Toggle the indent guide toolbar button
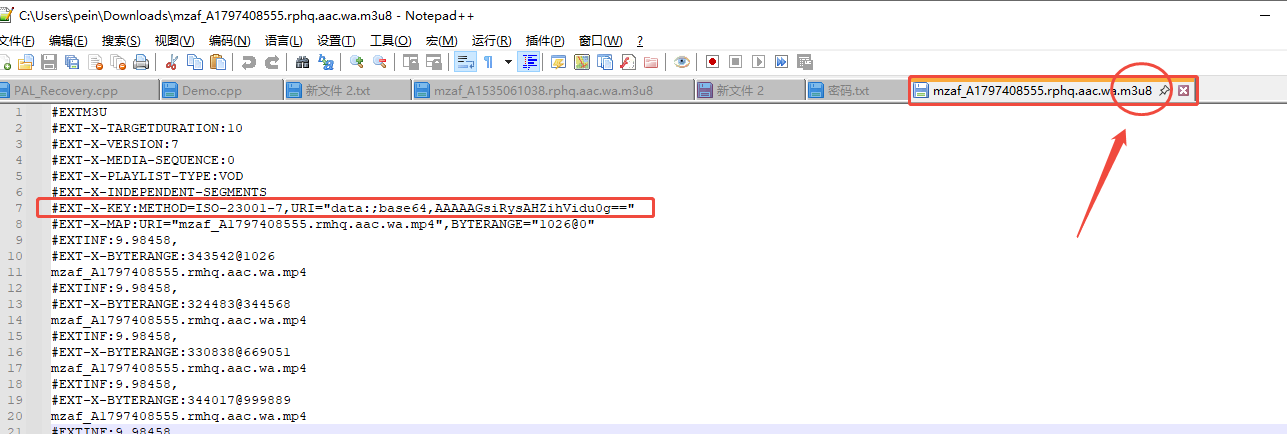The image size is (1287, 434). [530, 62]
